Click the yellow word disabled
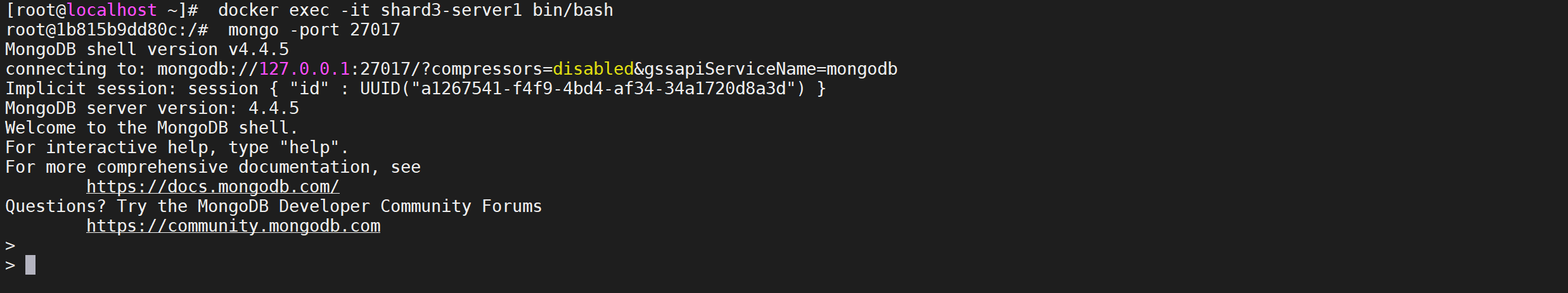Screen dimensions: 1568x293 tap(593, 69)
